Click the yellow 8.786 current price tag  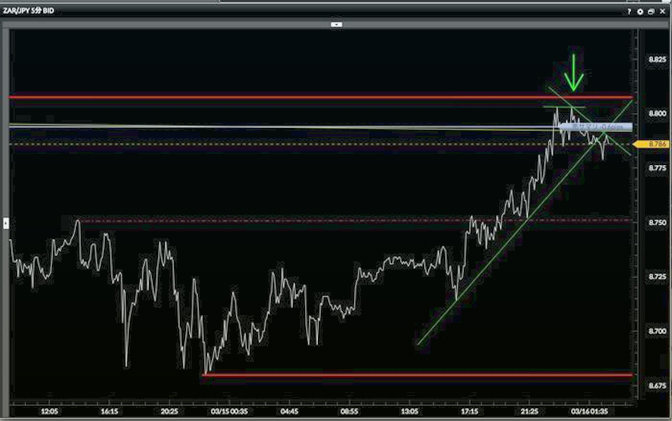click(655, 145)
